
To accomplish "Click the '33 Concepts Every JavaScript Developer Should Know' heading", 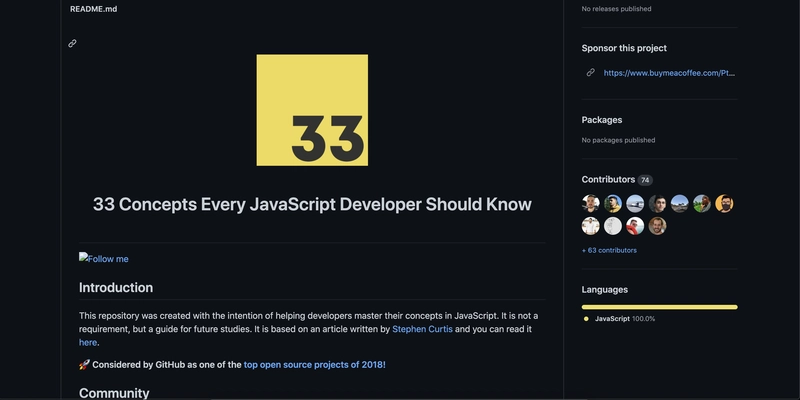I will pos(312,205).
